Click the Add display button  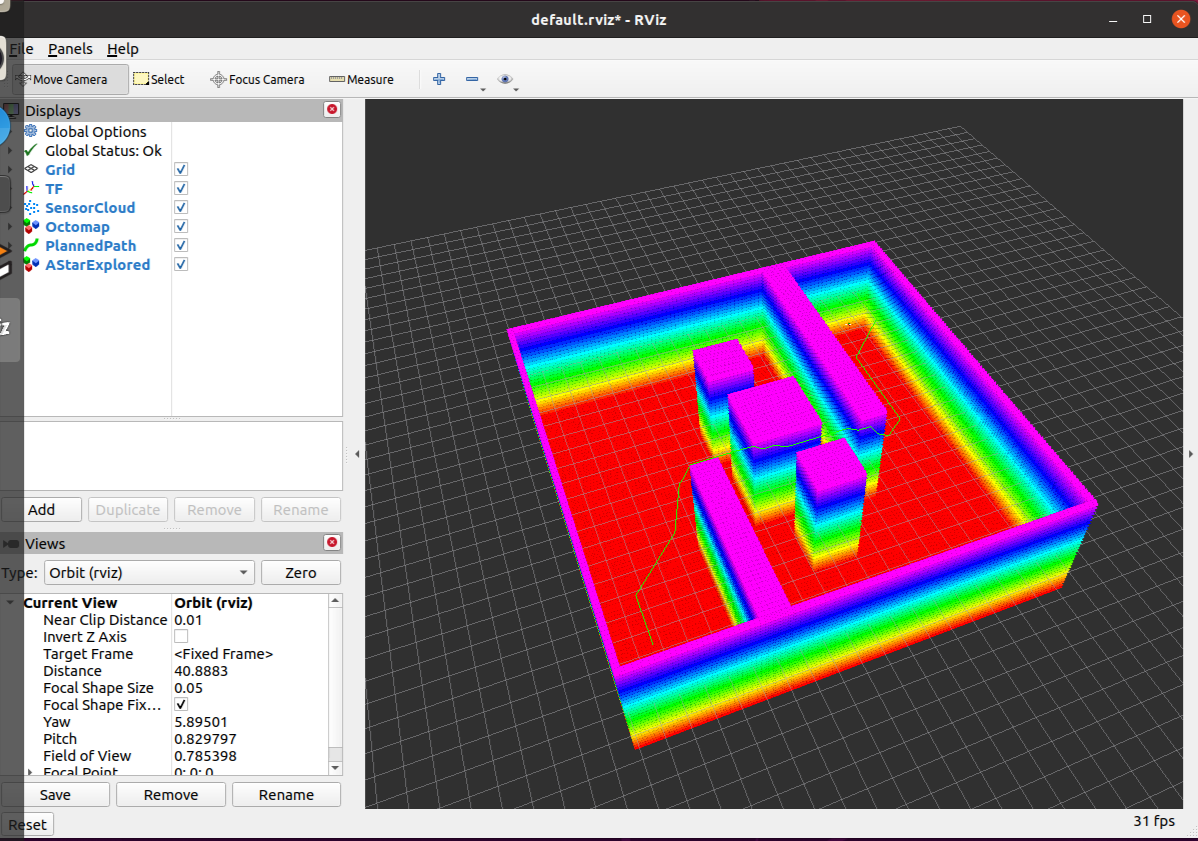point(41,509)
